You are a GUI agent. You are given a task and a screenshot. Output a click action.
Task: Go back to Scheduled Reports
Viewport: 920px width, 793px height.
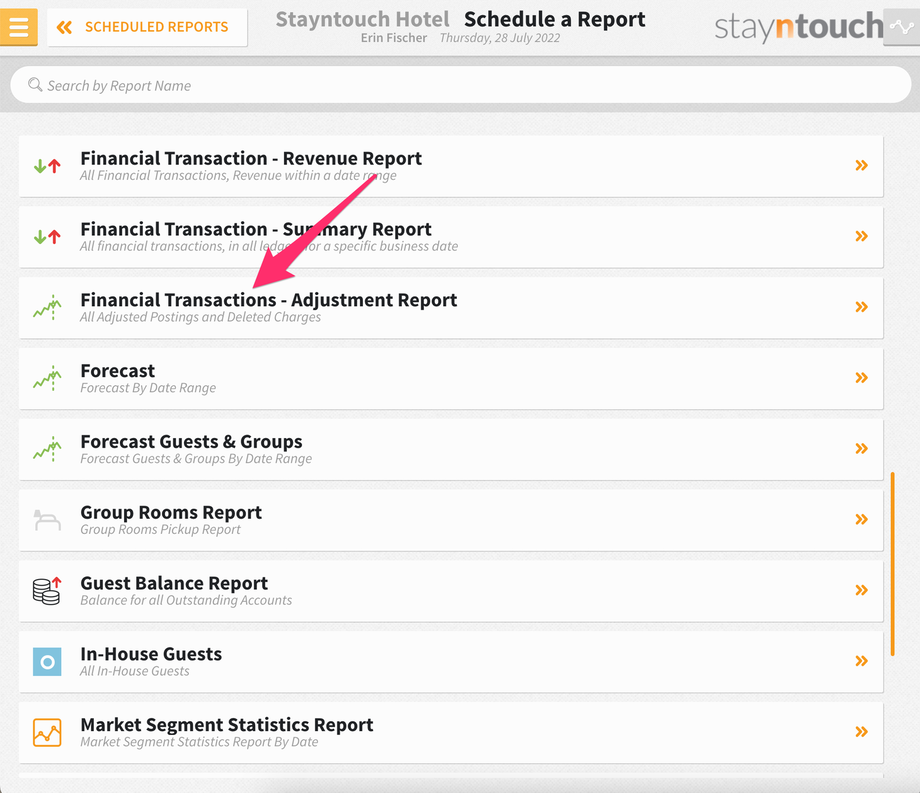pyautogui.click(x=147, y=27)
